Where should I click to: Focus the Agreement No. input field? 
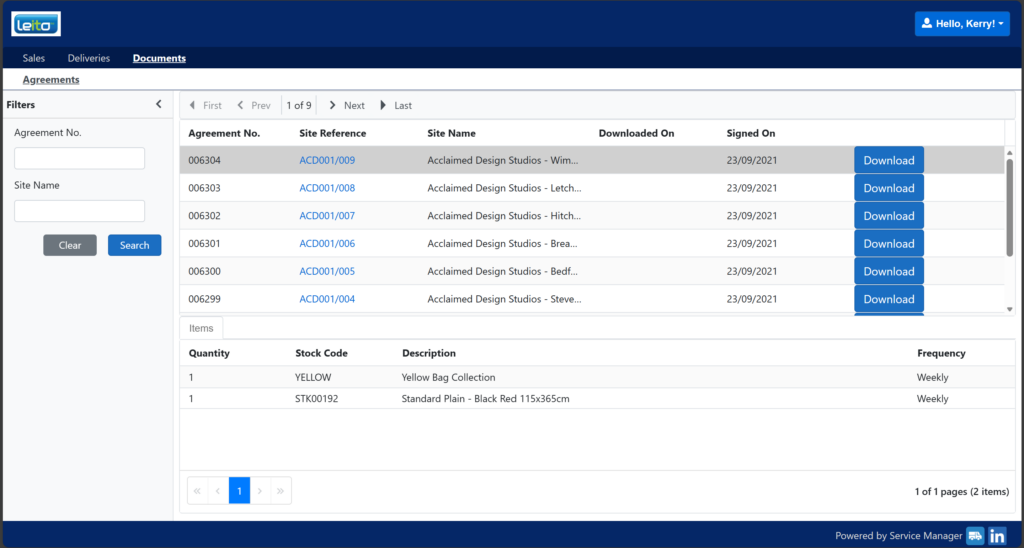pyautogui.click(x=79, y=158)
